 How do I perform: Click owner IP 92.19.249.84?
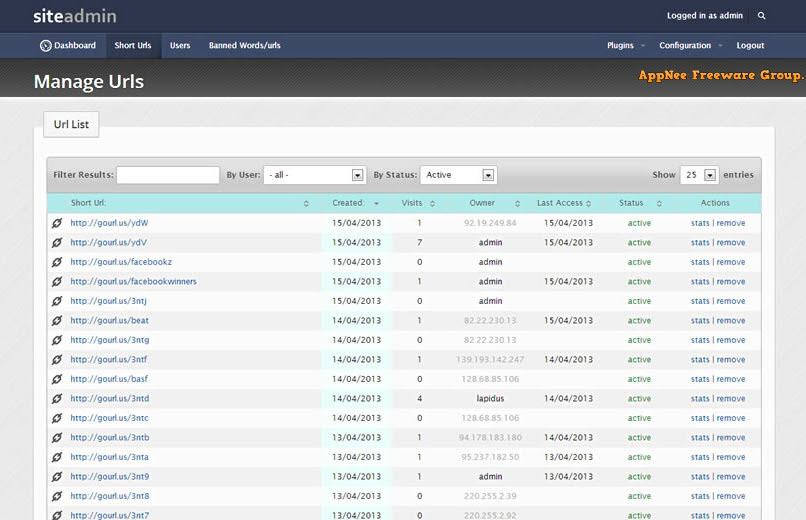point(490,223)
